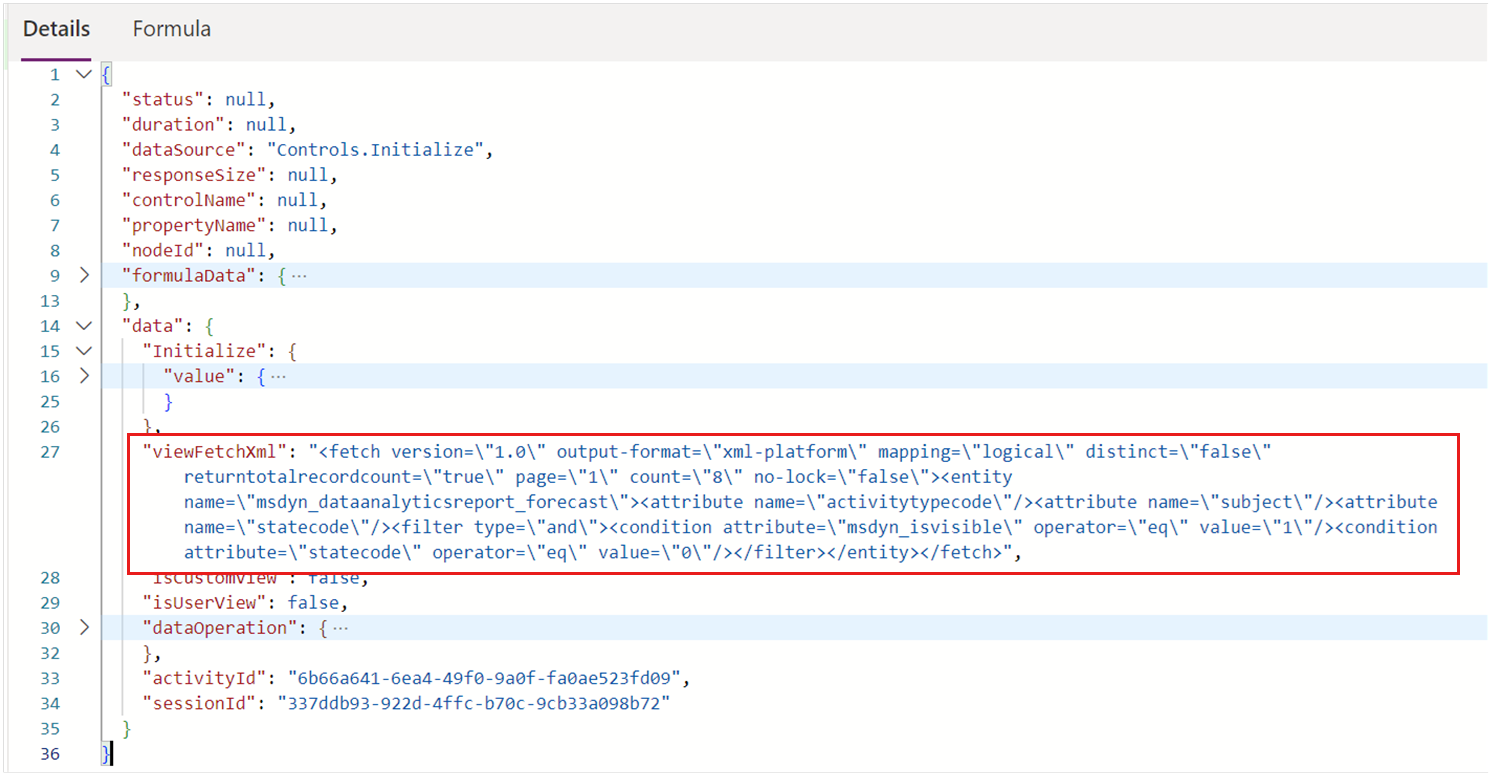Click the "data" key on line 14
Screen dimensions: 1492x777
point(153,326)
